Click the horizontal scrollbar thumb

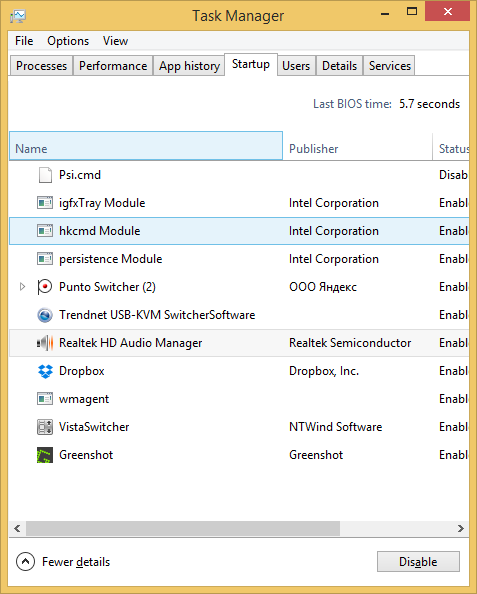pos(183,528)
